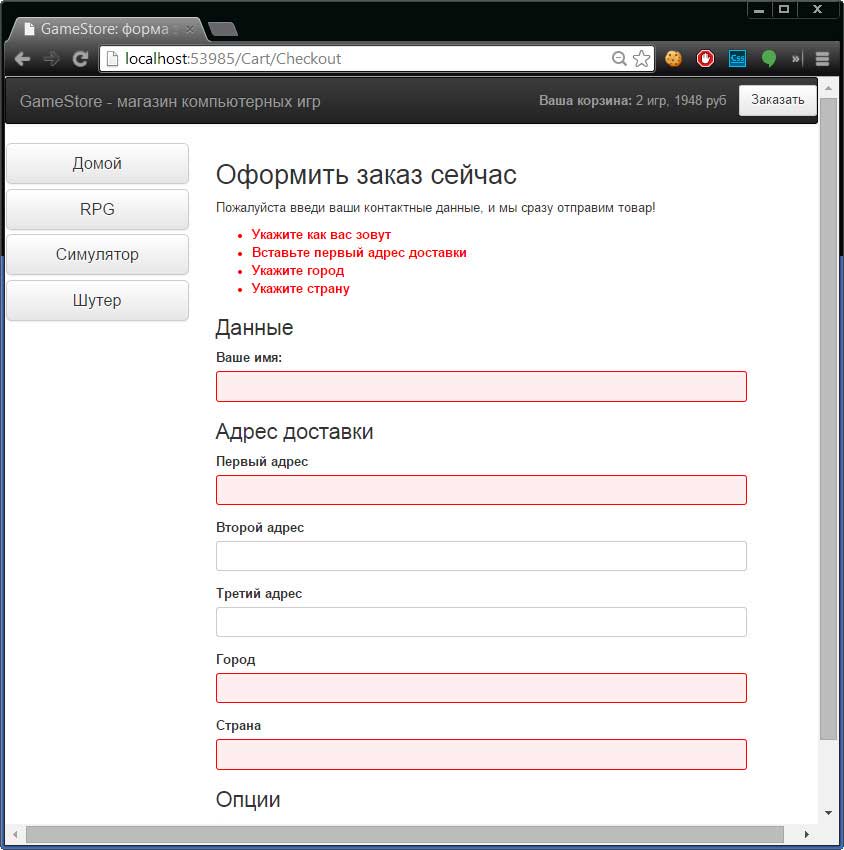This screenshot has height=850, width=844.
Task: Open the Симулятор category
Action: click(x=98, y=255)
